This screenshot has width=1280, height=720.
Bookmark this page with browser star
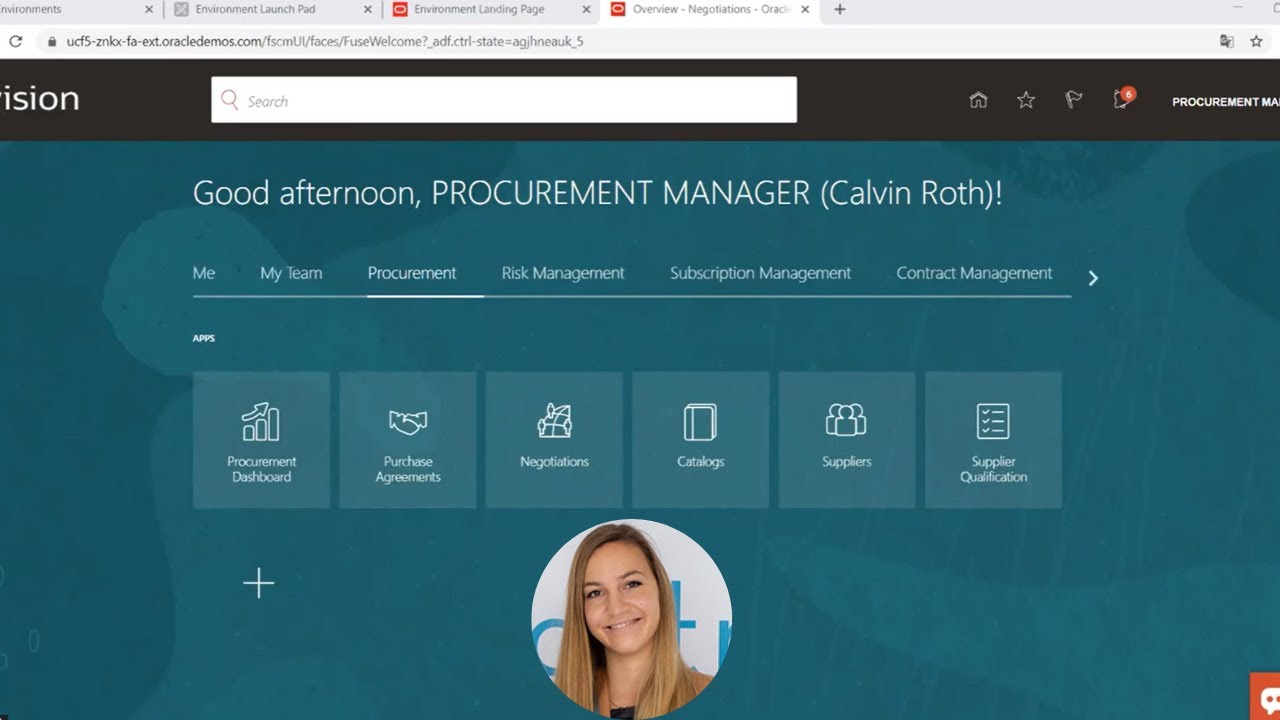[x=1257, y=41]
